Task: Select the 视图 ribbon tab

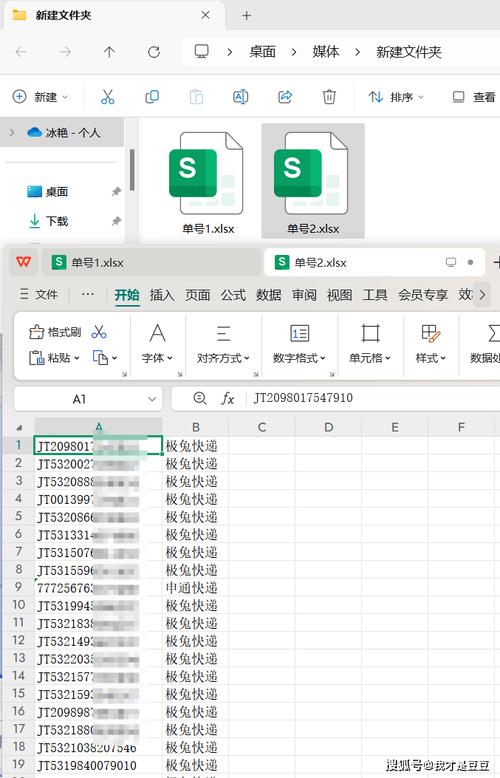Action: point(340,295)
